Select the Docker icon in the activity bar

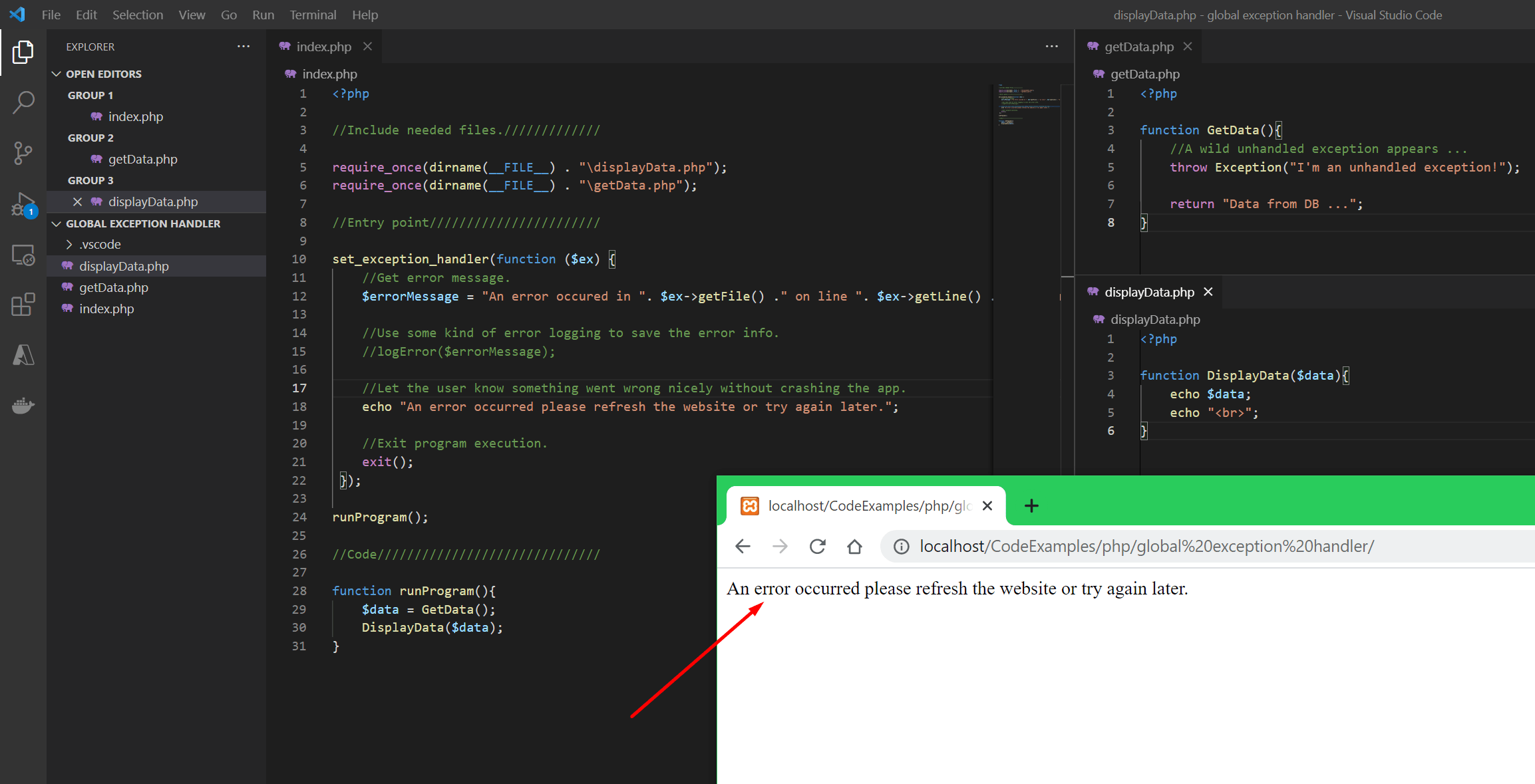[22, 406]
